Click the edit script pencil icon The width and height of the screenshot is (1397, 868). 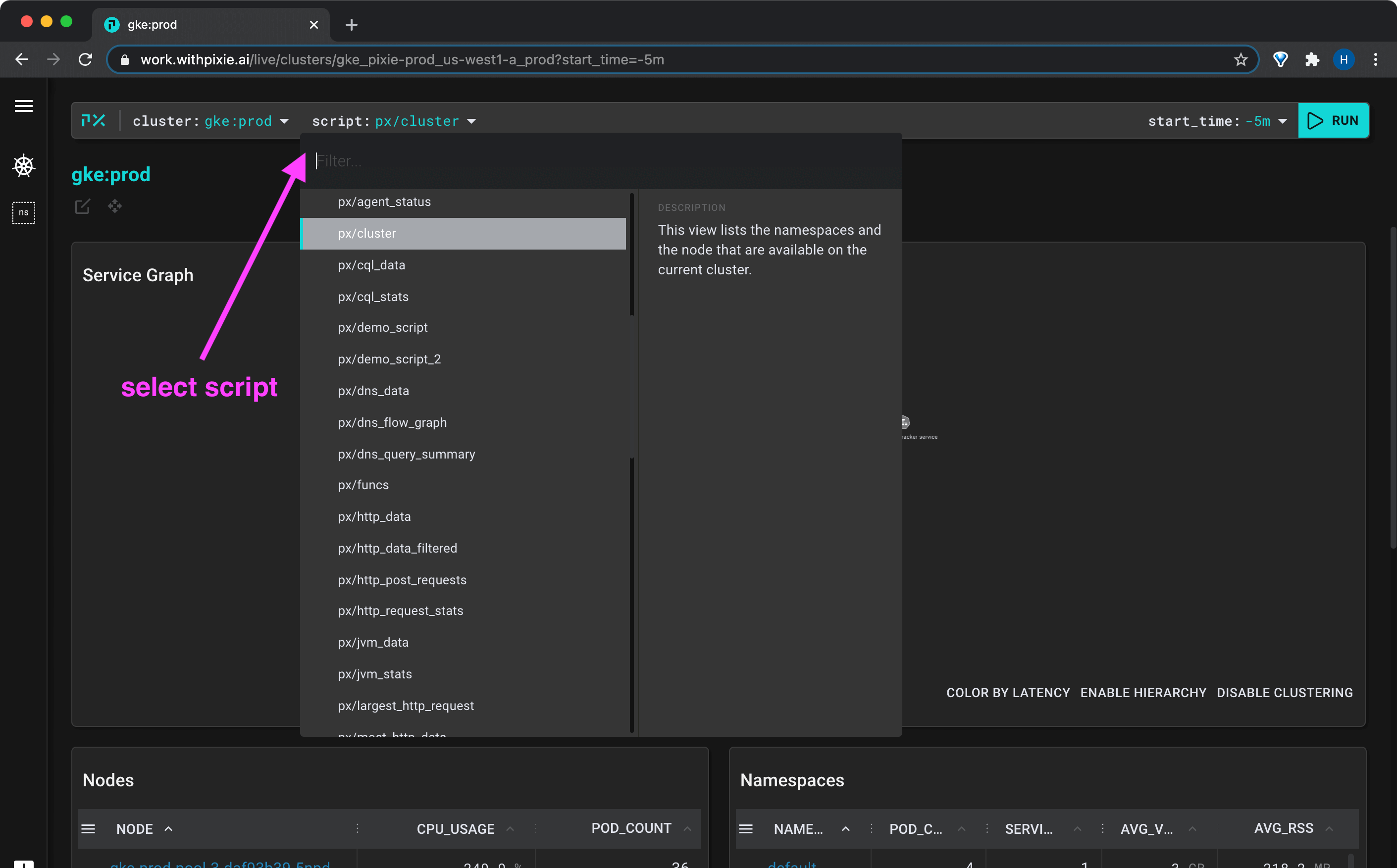pos(83,206)
